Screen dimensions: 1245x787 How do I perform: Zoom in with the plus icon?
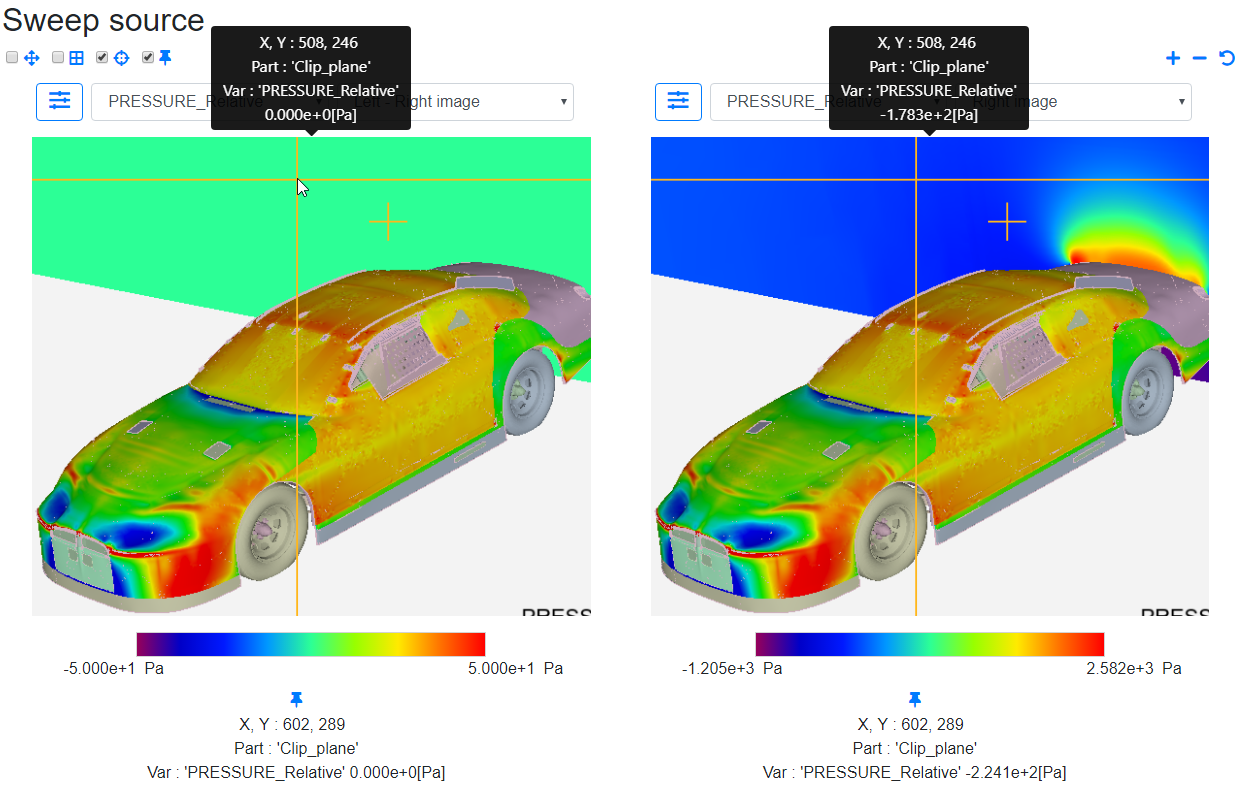click(x=1173, y=58)
